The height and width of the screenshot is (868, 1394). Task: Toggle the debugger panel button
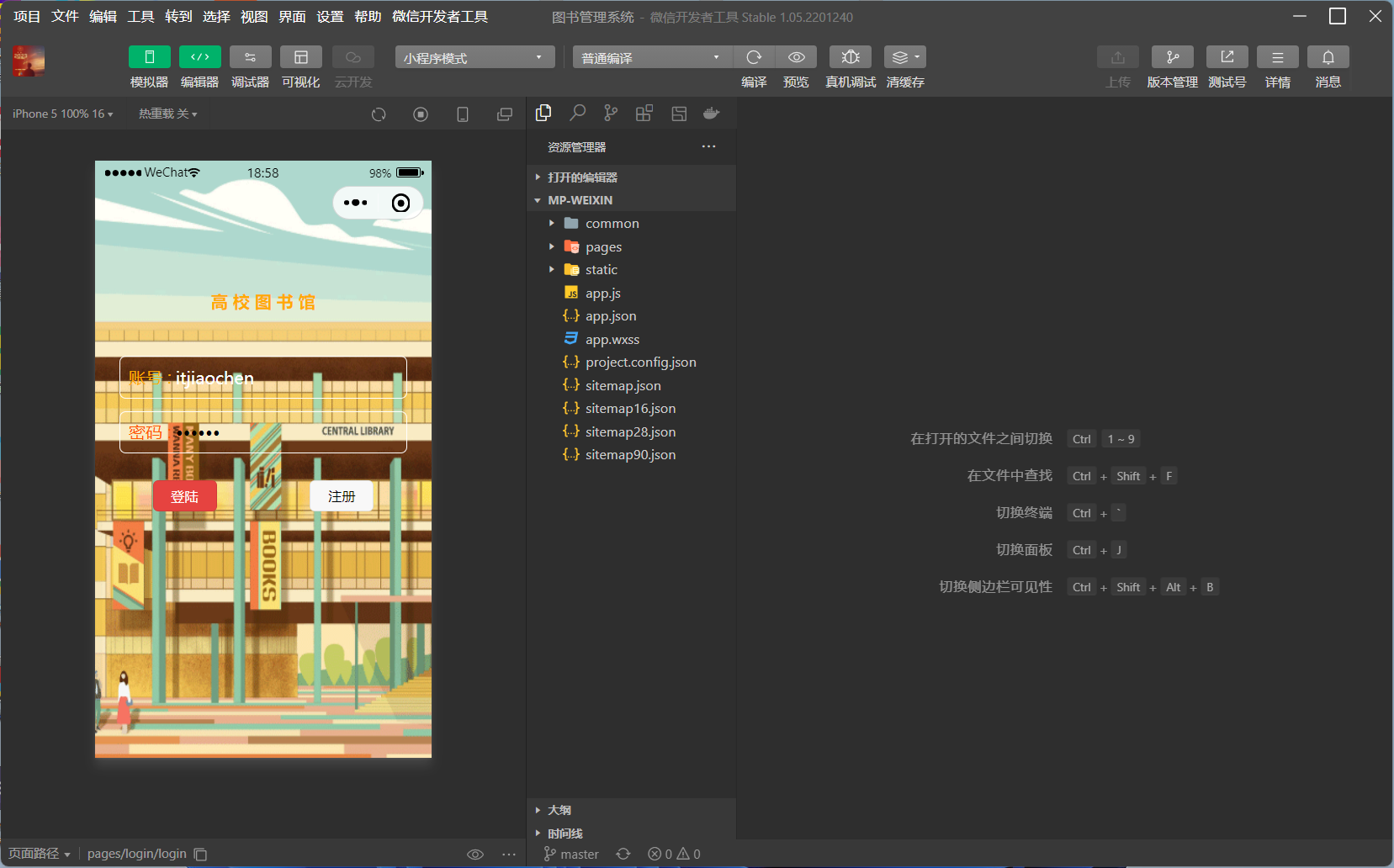pos(251,57)
